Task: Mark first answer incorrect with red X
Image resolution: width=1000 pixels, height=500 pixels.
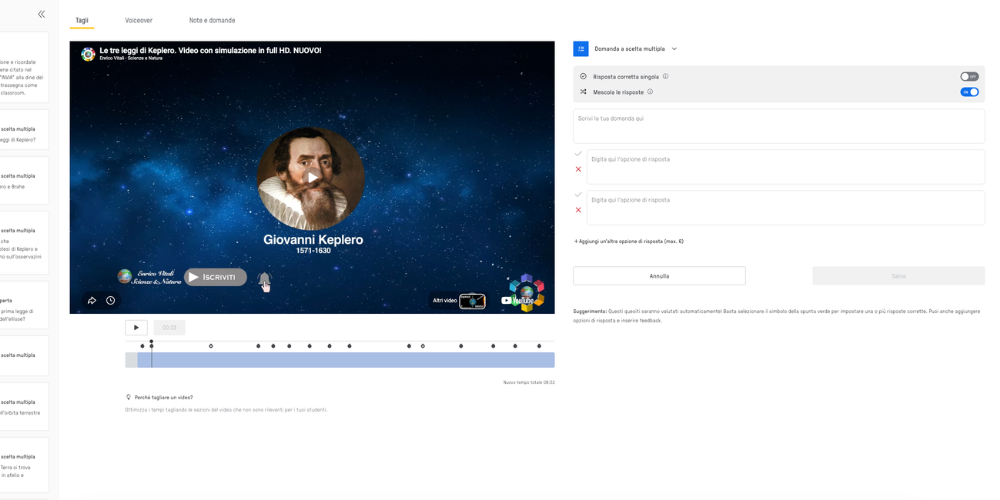Action: [x=578, y=169]
